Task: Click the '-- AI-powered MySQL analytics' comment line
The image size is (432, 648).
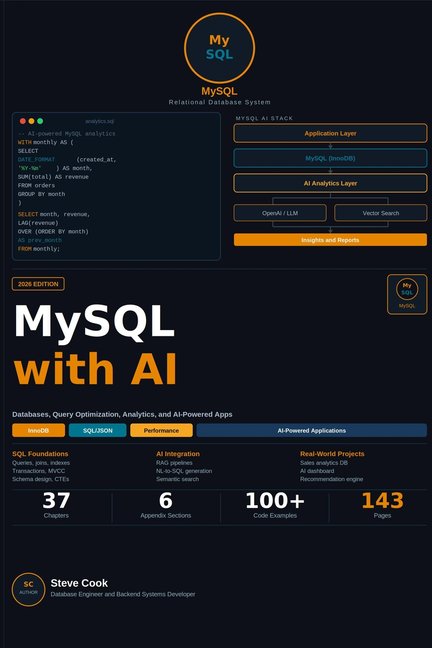Action: point(67,133)
